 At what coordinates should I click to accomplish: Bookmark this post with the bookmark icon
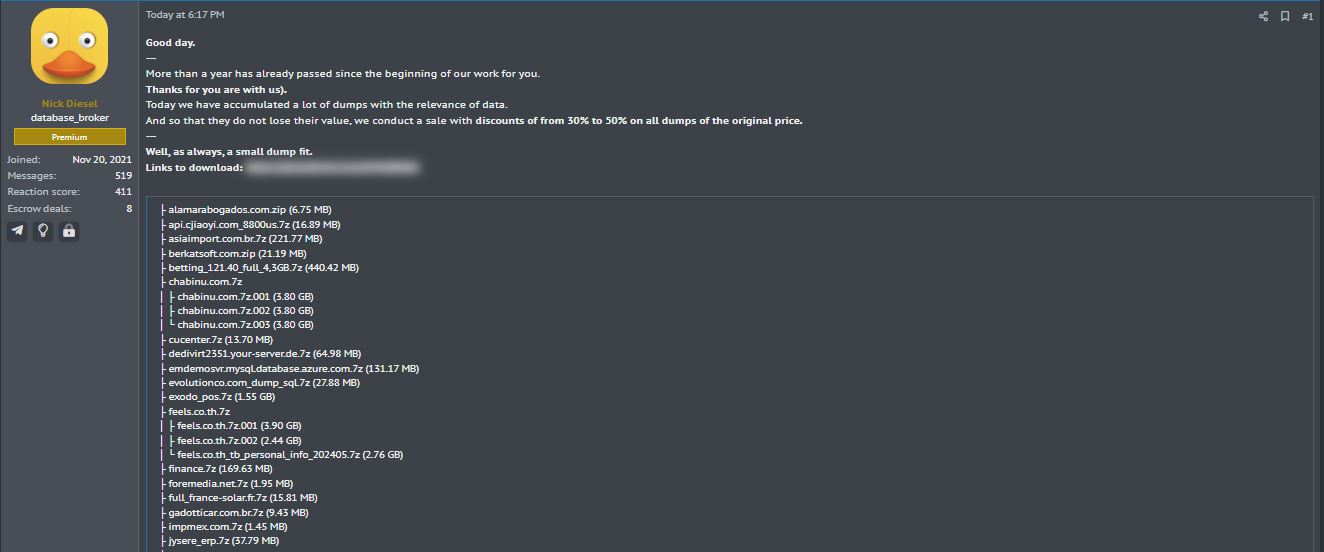tap(1285, 16)
